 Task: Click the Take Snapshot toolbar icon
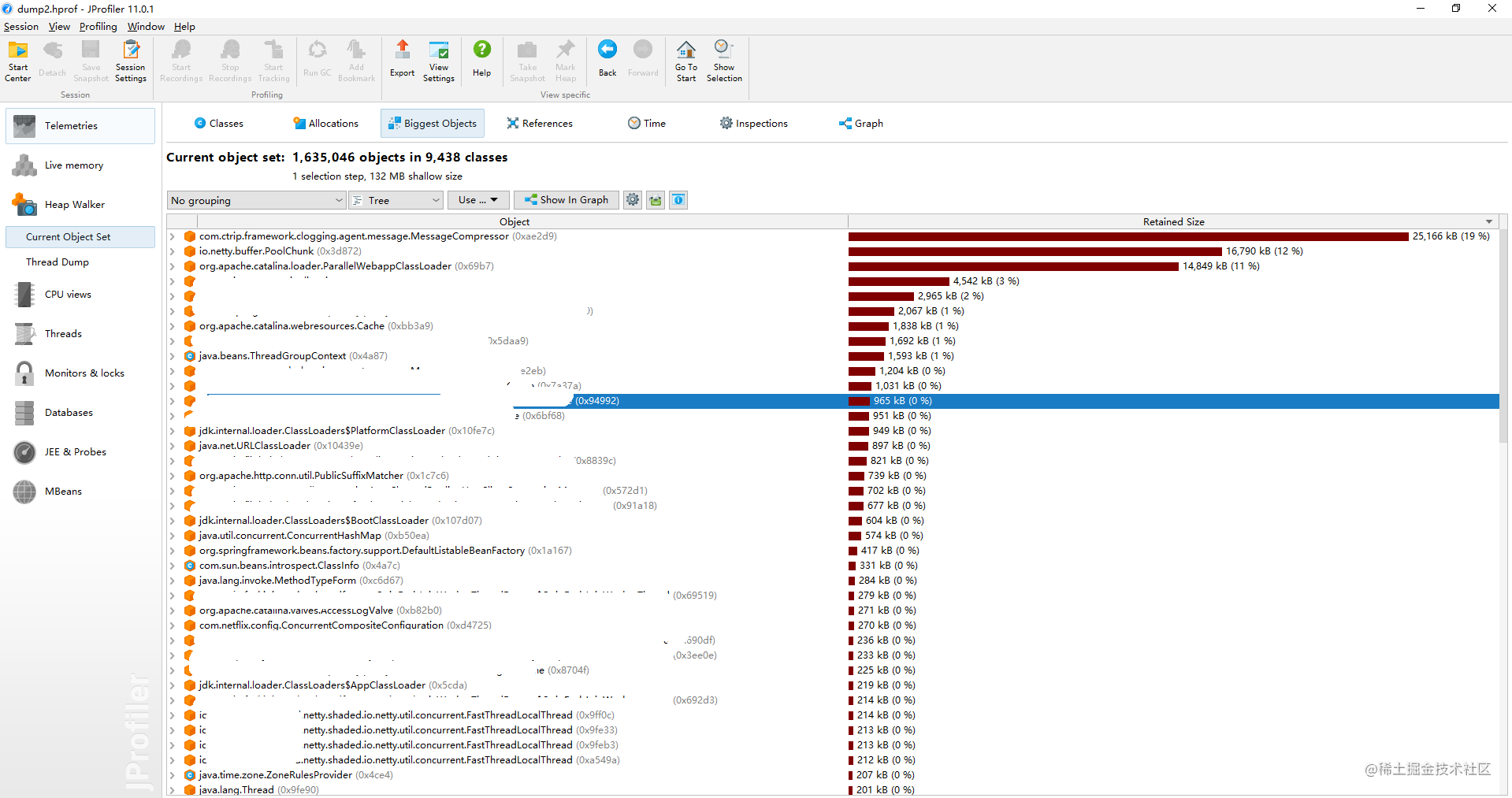(527, 61)
